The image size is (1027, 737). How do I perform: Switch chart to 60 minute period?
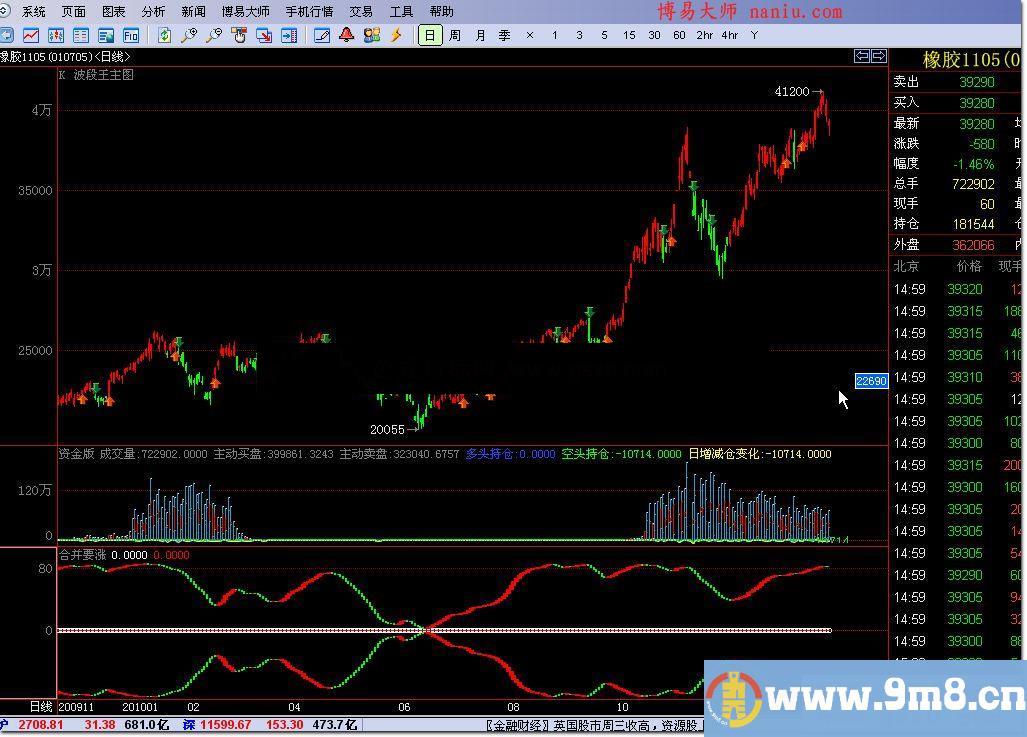coord(679,35)
